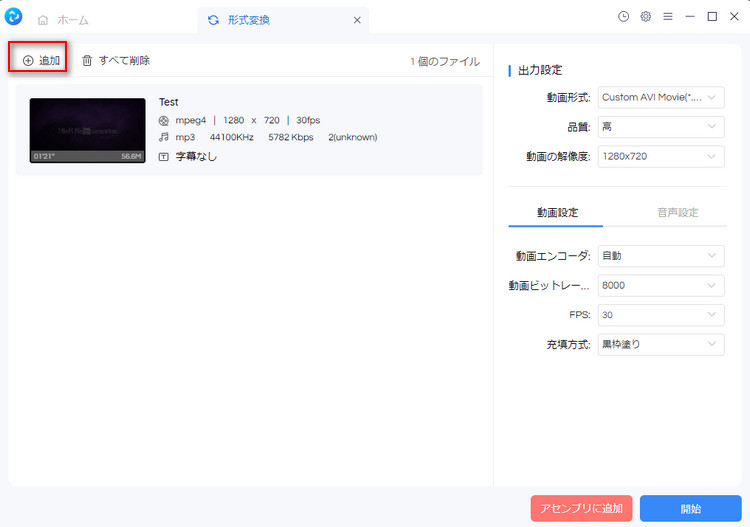Click the subtitle 字幕なし icon

165,156
